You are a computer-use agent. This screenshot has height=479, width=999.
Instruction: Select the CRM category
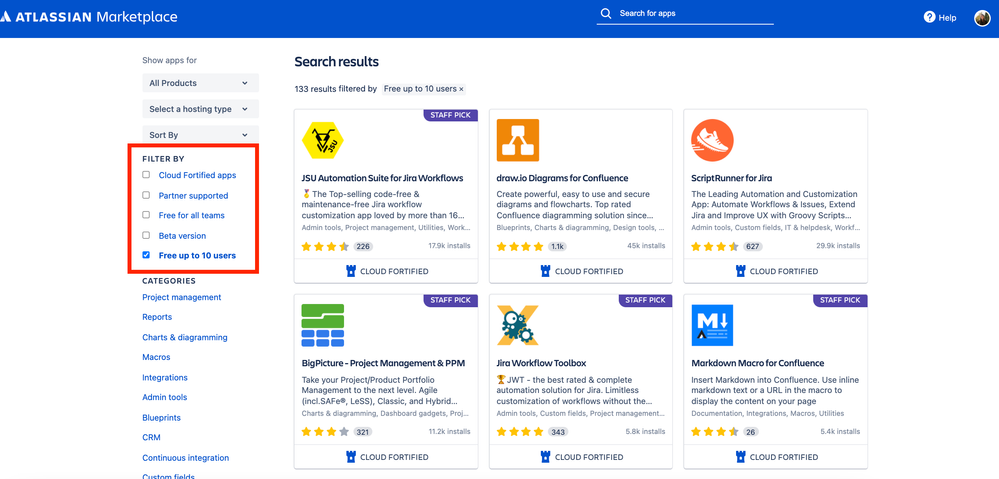(151, 438)
